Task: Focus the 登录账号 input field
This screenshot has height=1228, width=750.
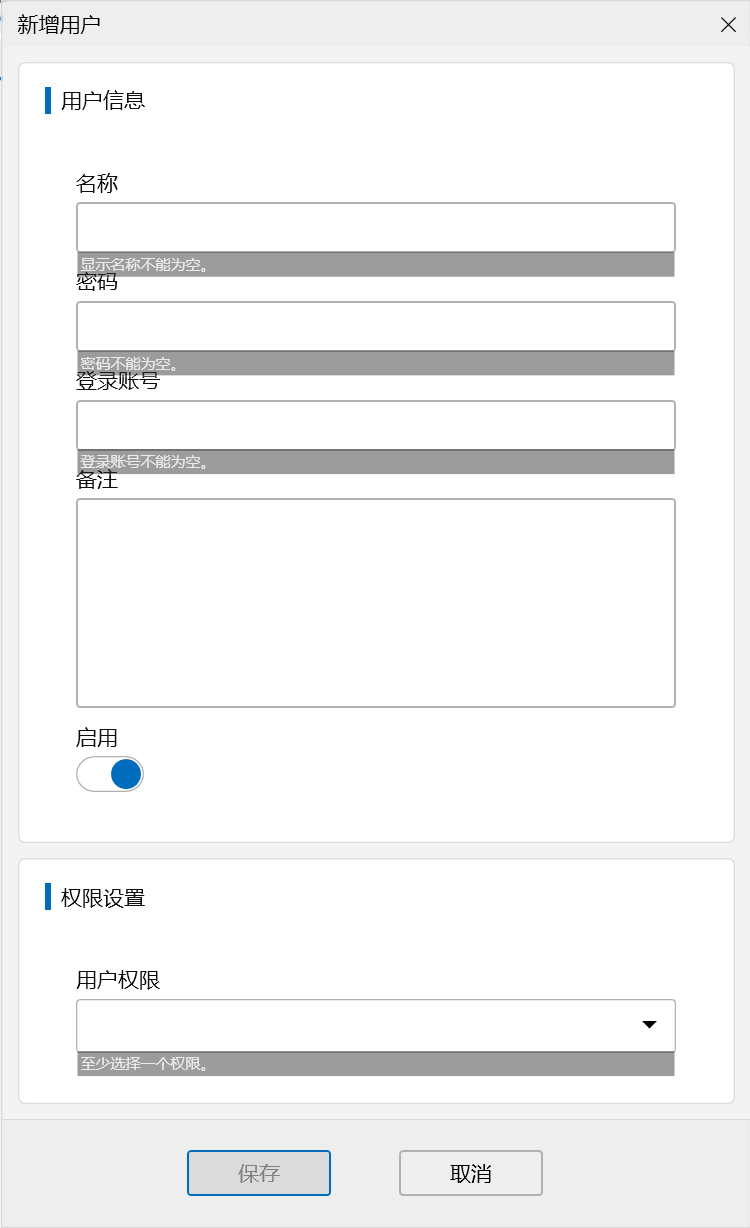Action: (x=375, y=425)
